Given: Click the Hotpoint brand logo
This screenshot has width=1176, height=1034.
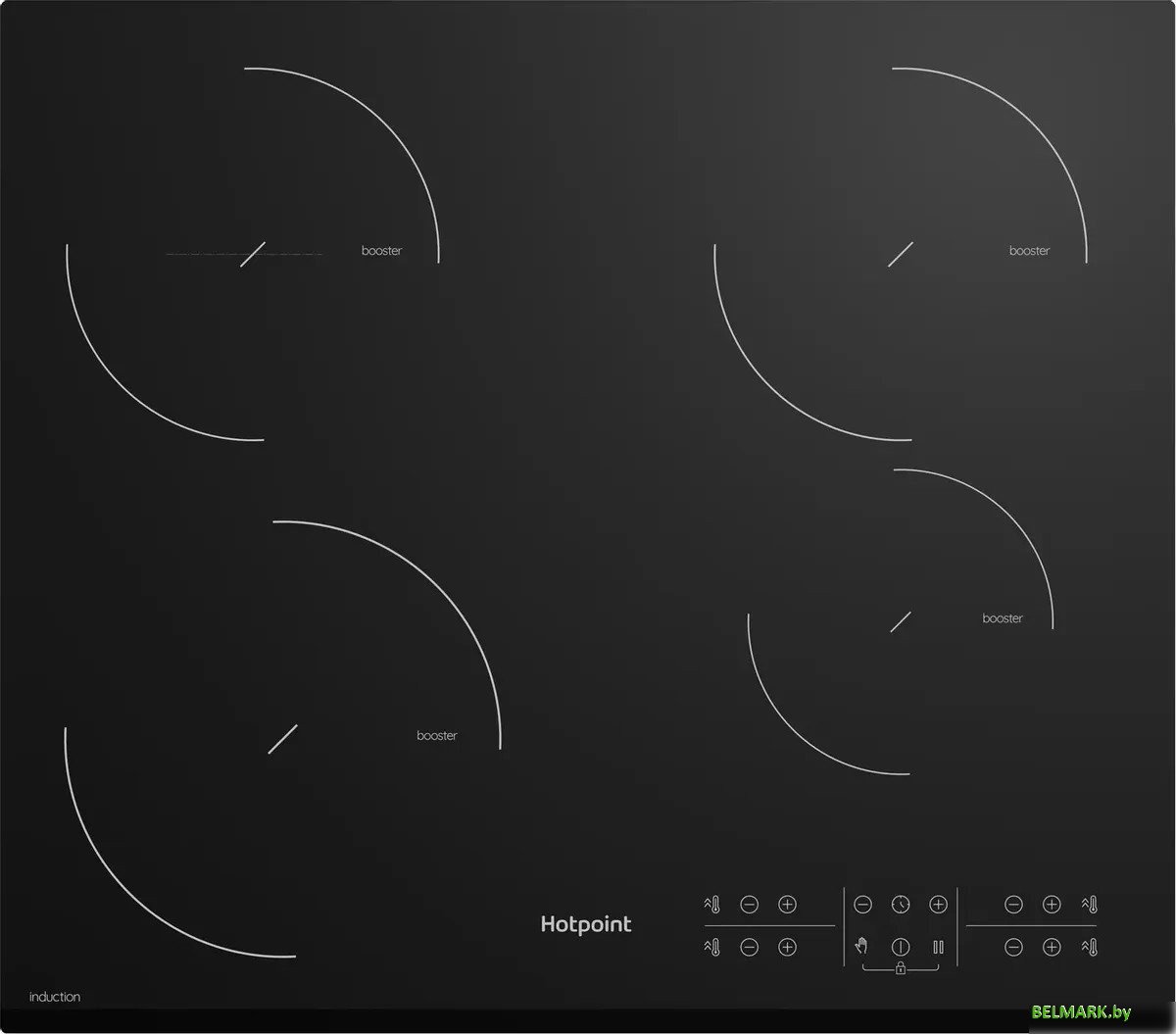Looking at the screenshot, I should [x=586, y=924].
